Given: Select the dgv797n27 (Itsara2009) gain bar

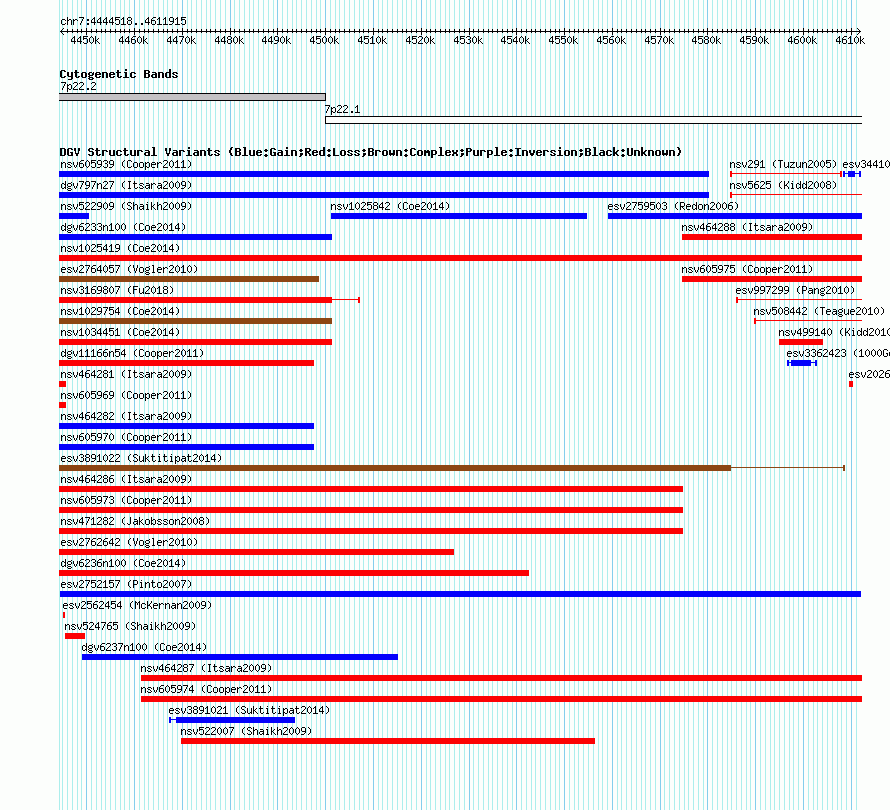Looking at the screenshot, I should (x=384, y=195).
